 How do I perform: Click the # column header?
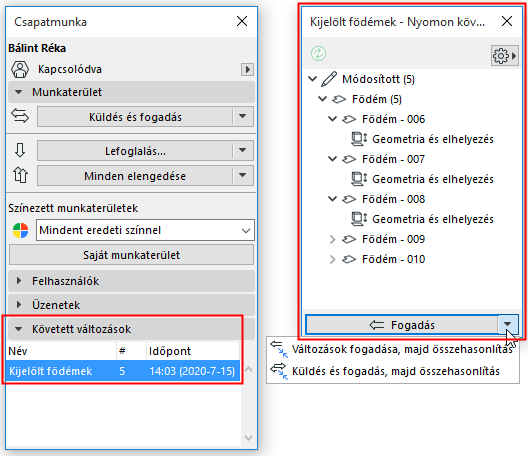pos(131,351)
